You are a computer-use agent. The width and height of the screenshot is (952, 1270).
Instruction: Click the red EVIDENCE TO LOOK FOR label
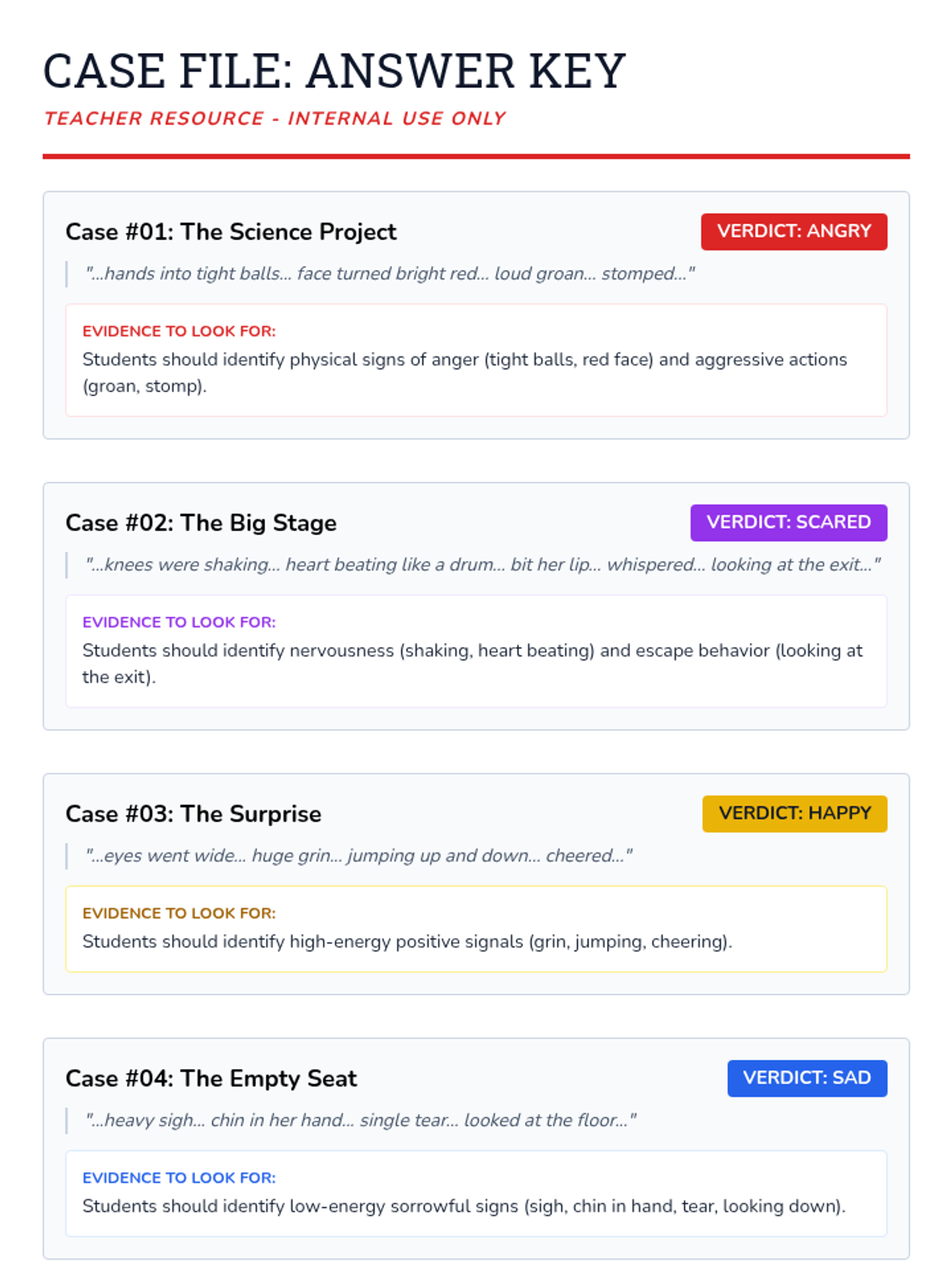179,332
